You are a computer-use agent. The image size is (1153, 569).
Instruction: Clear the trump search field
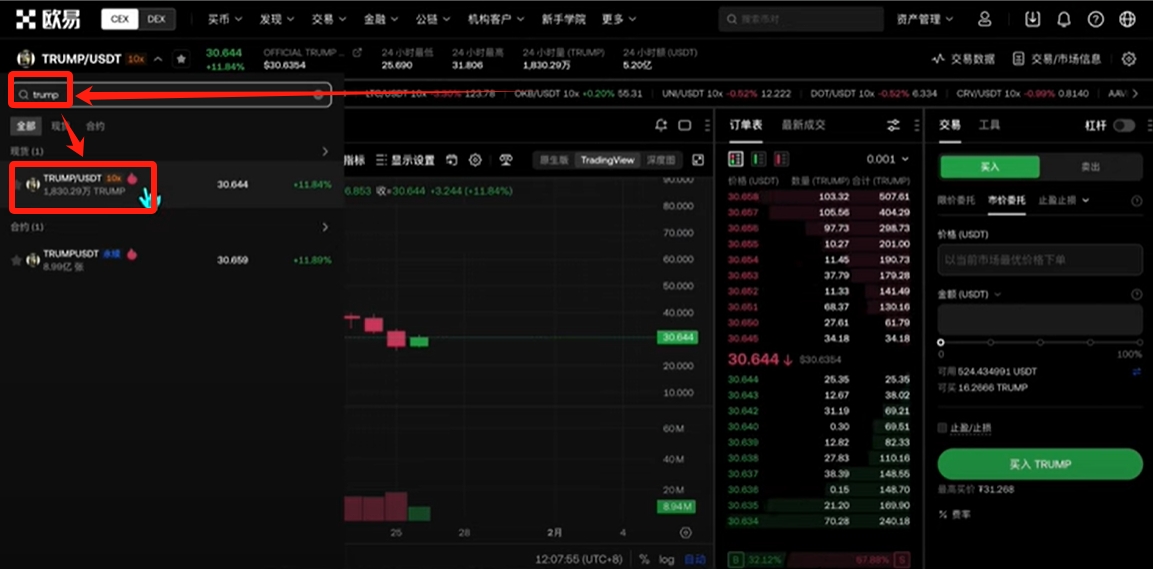coord(318,94)
